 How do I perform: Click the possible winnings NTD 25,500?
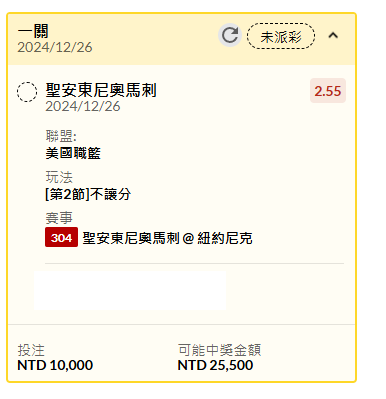pos(215,365)
